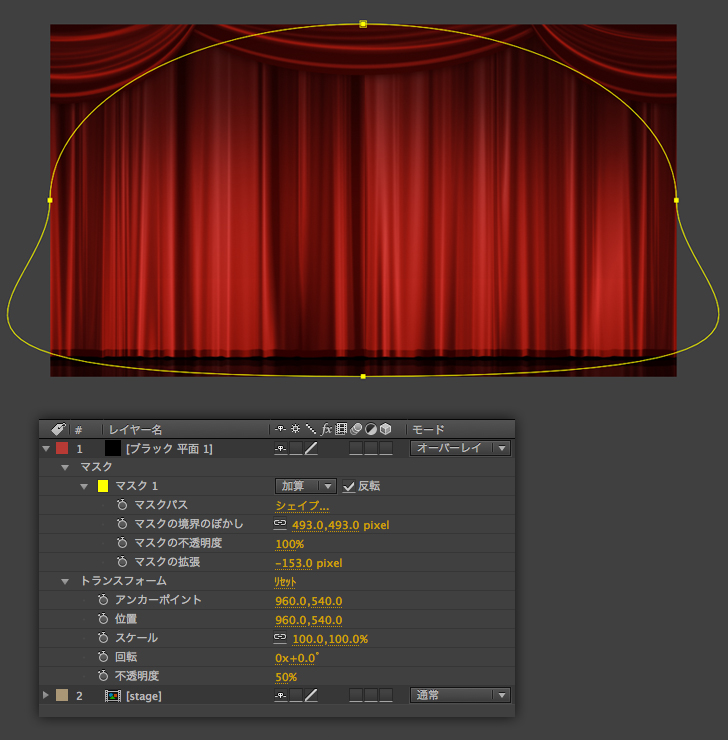Toggle quality switch on ブラック 平面 1 layer
This screenshot has height=740, width=728.
311,449
